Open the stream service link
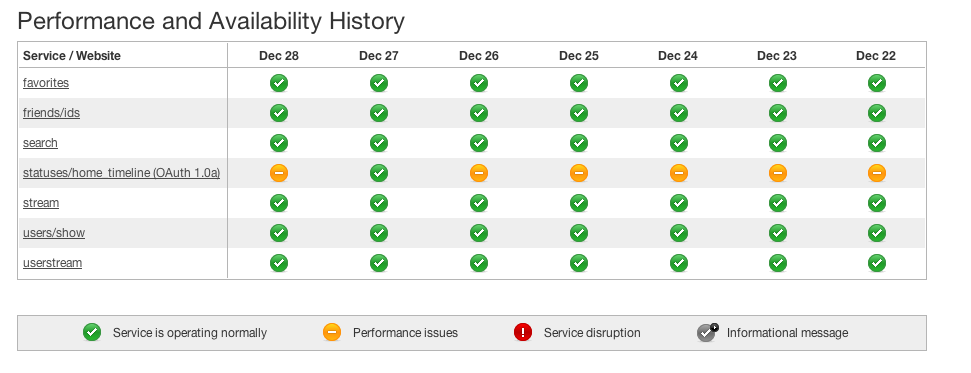 (x=41, y=203)
